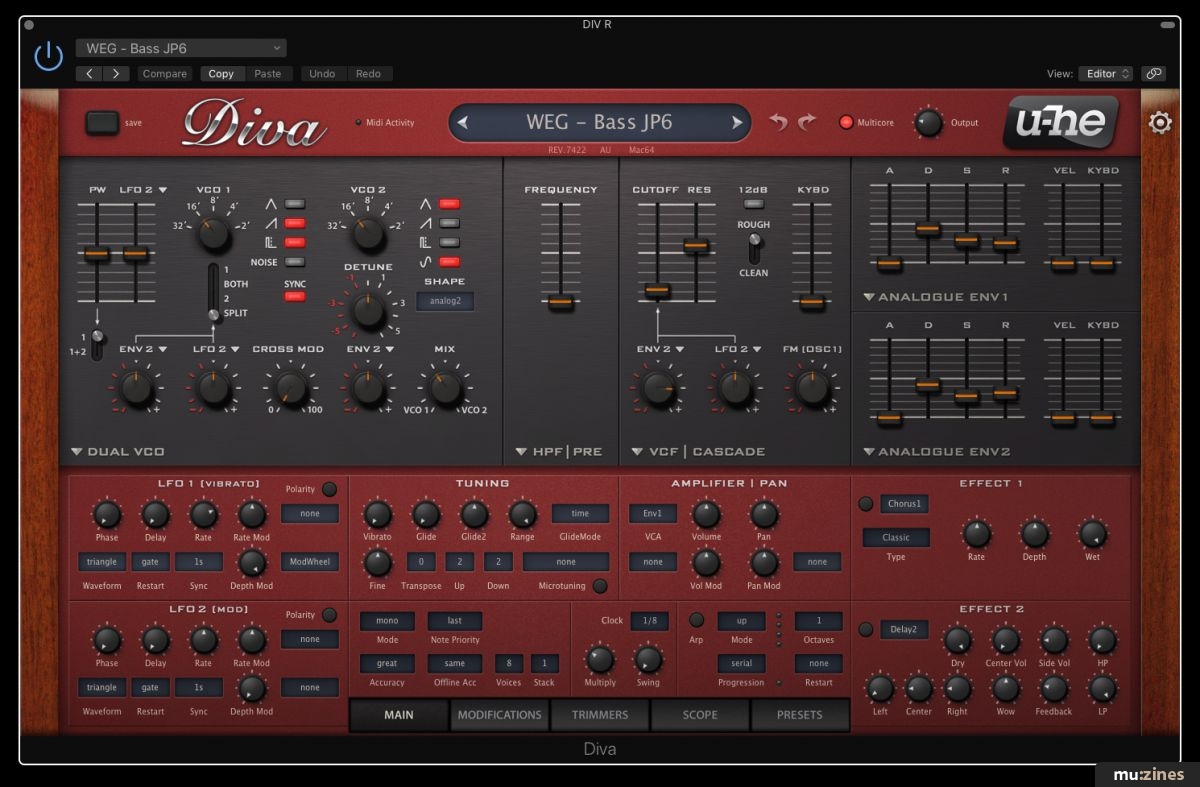Screen dimensions: 1200x787
Task: Click the Compare button
Action: [x=164, y=74]
